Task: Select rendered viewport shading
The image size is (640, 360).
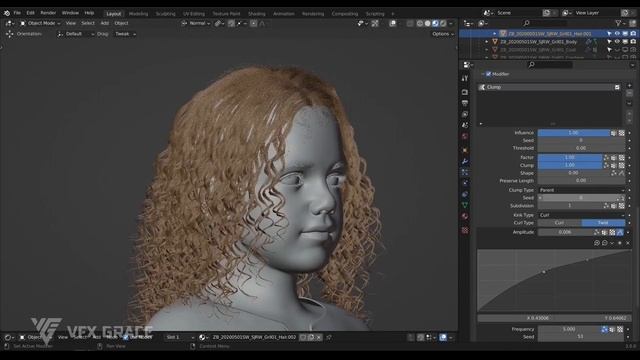Action: click(x=443, y=23)
